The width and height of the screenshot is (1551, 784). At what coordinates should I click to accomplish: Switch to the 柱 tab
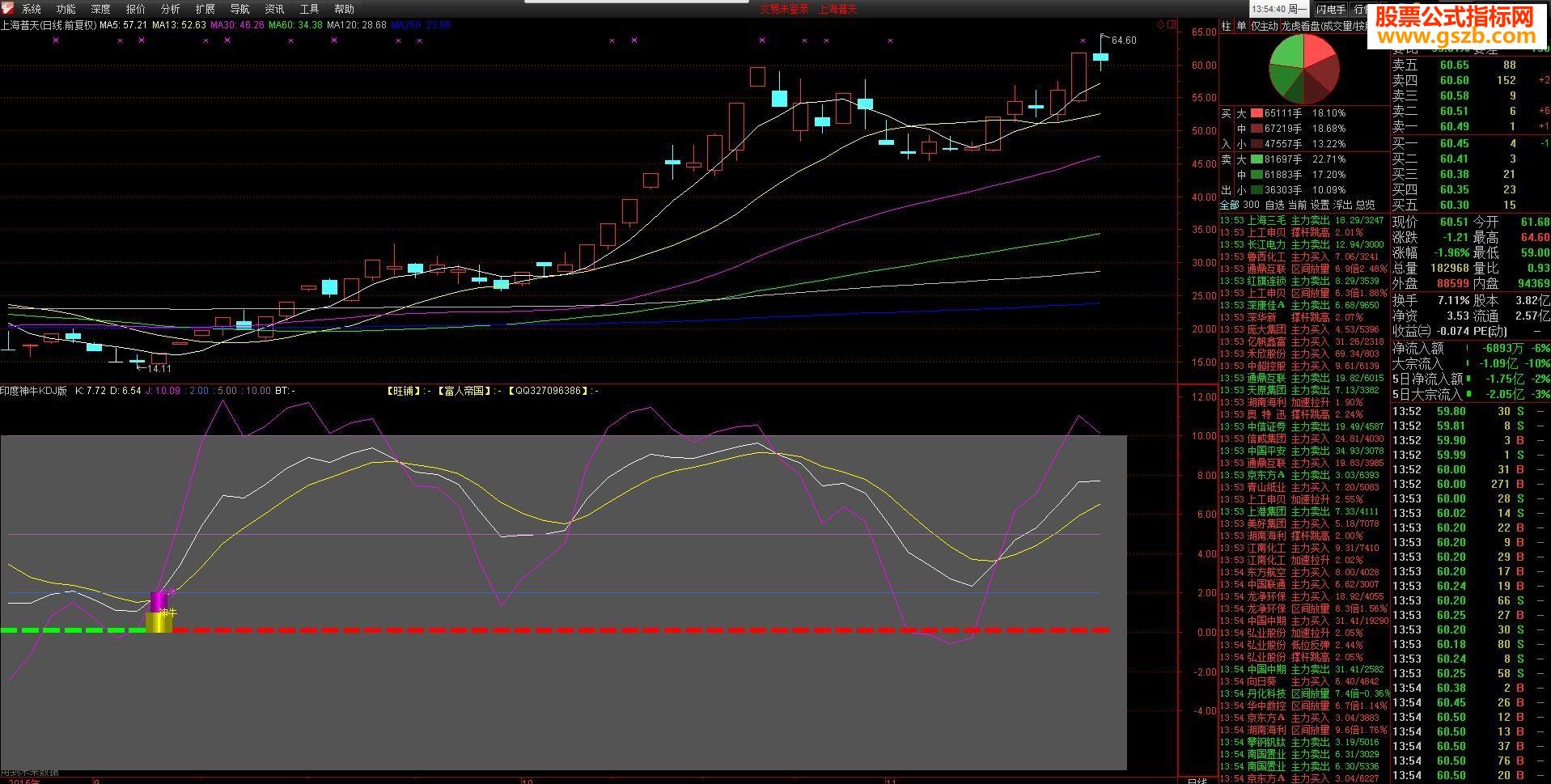1226,26
